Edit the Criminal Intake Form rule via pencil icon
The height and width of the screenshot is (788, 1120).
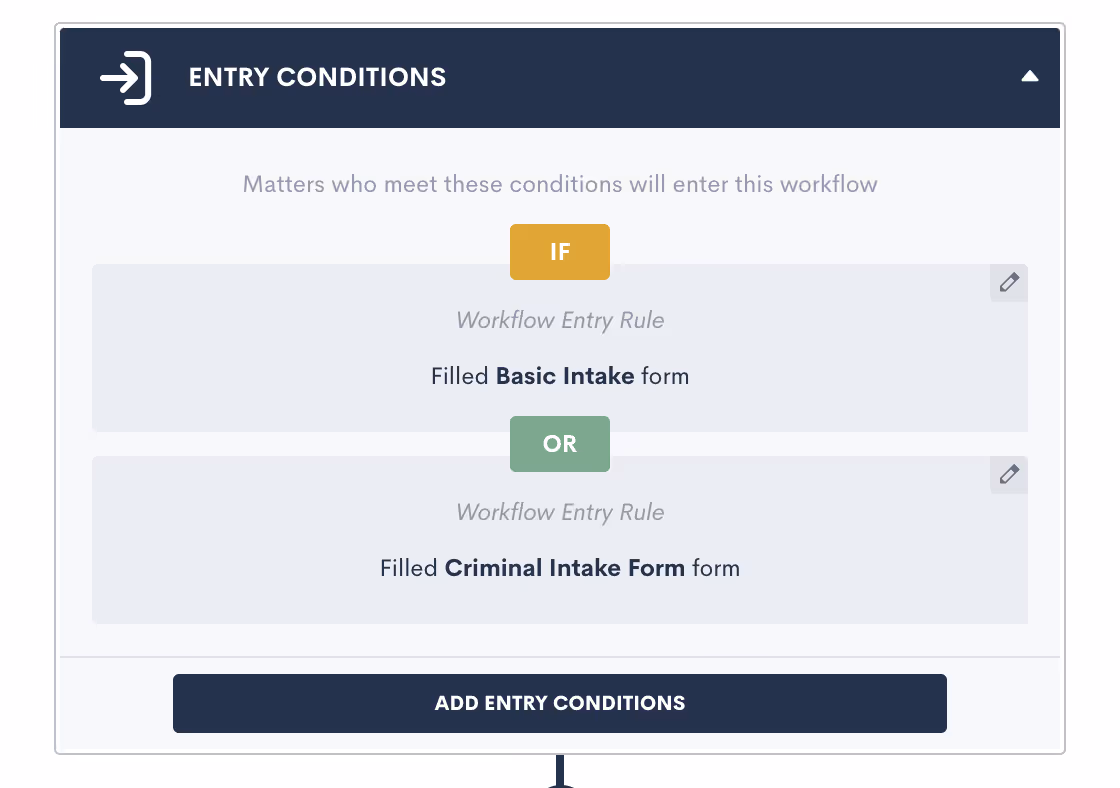1008,475
